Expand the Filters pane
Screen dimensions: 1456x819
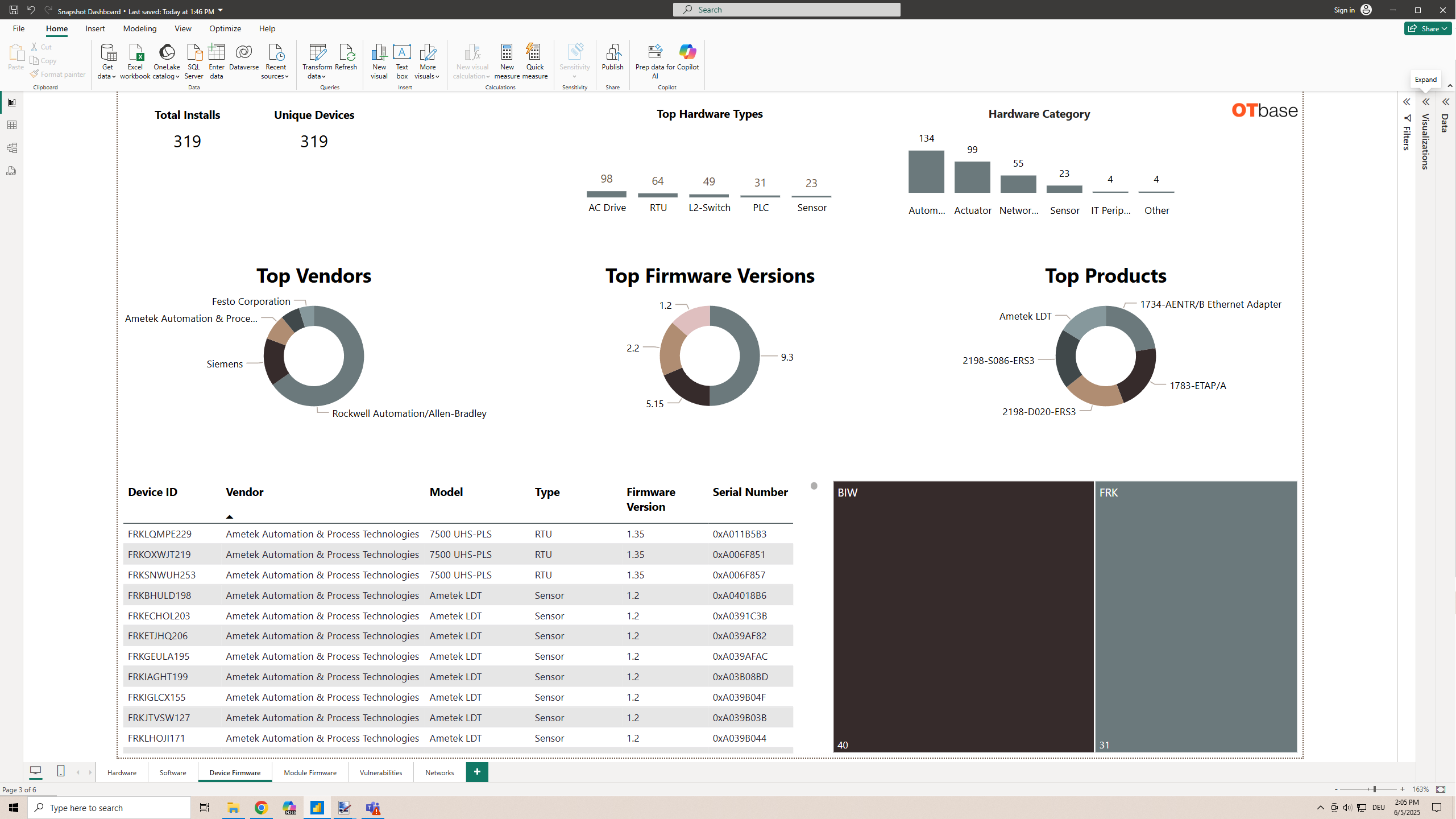[x=1407, y=102]
